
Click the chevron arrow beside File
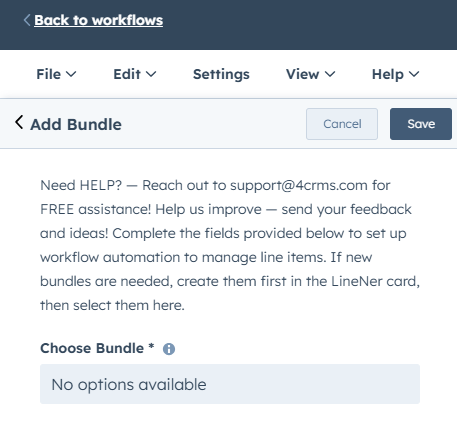[x=71, y=74]
